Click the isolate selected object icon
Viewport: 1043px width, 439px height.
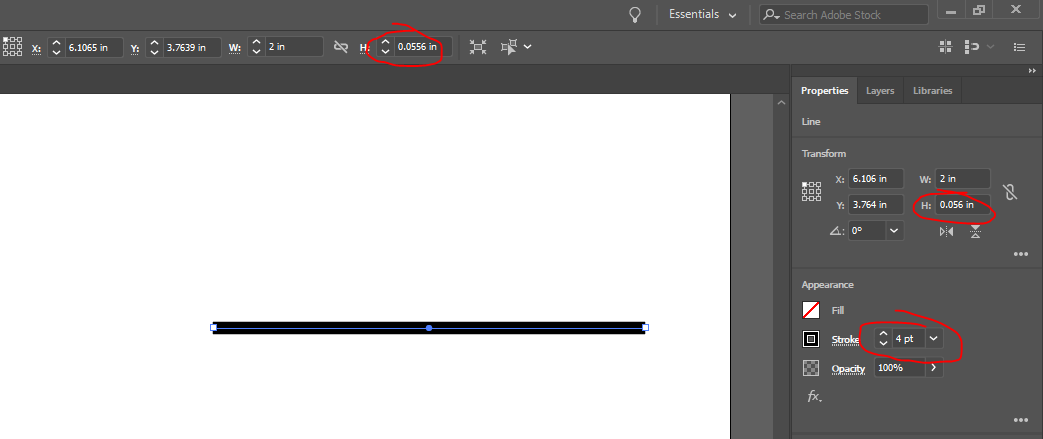pos(510,47)
